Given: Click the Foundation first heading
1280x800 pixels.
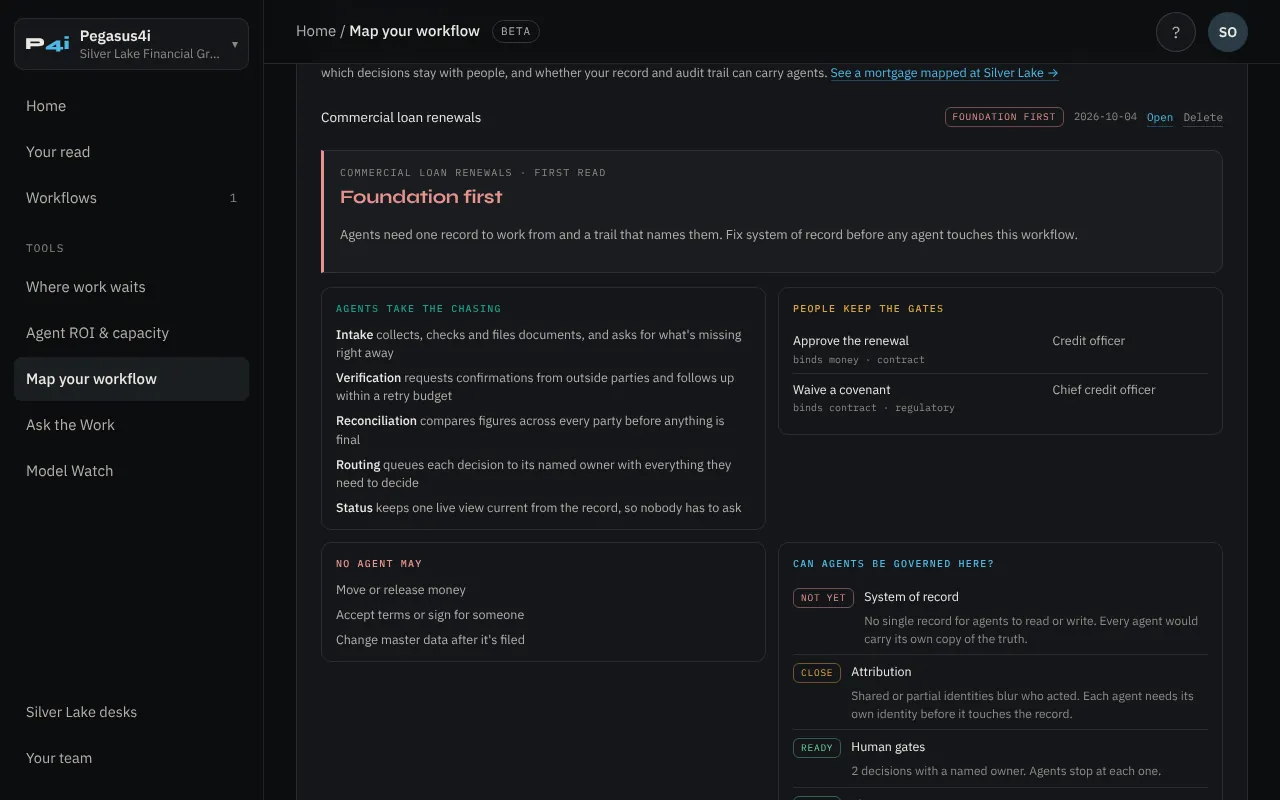Looking at the screenshot, I should (x=421, y=197).
